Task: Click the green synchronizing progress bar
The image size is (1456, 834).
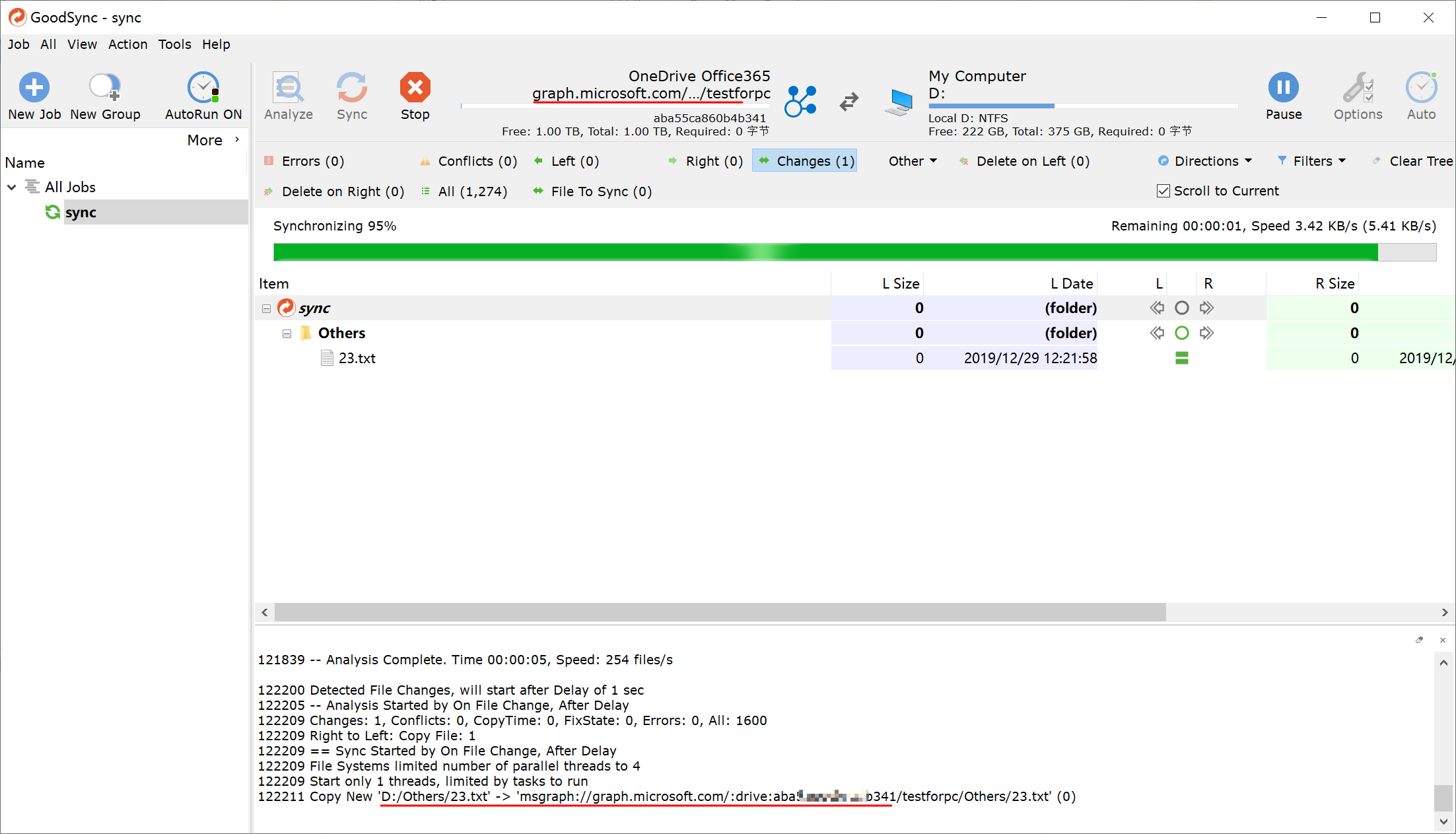Action: [x=825, y=252]
